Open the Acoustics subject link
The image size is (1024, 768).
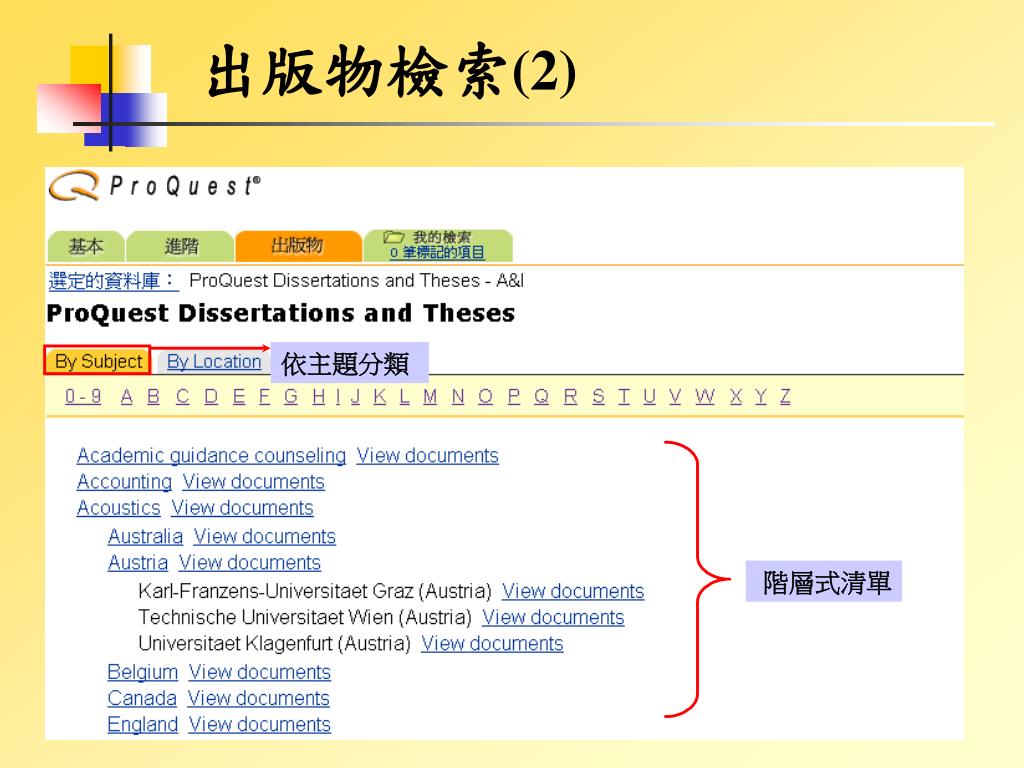[x=118, y=507]
